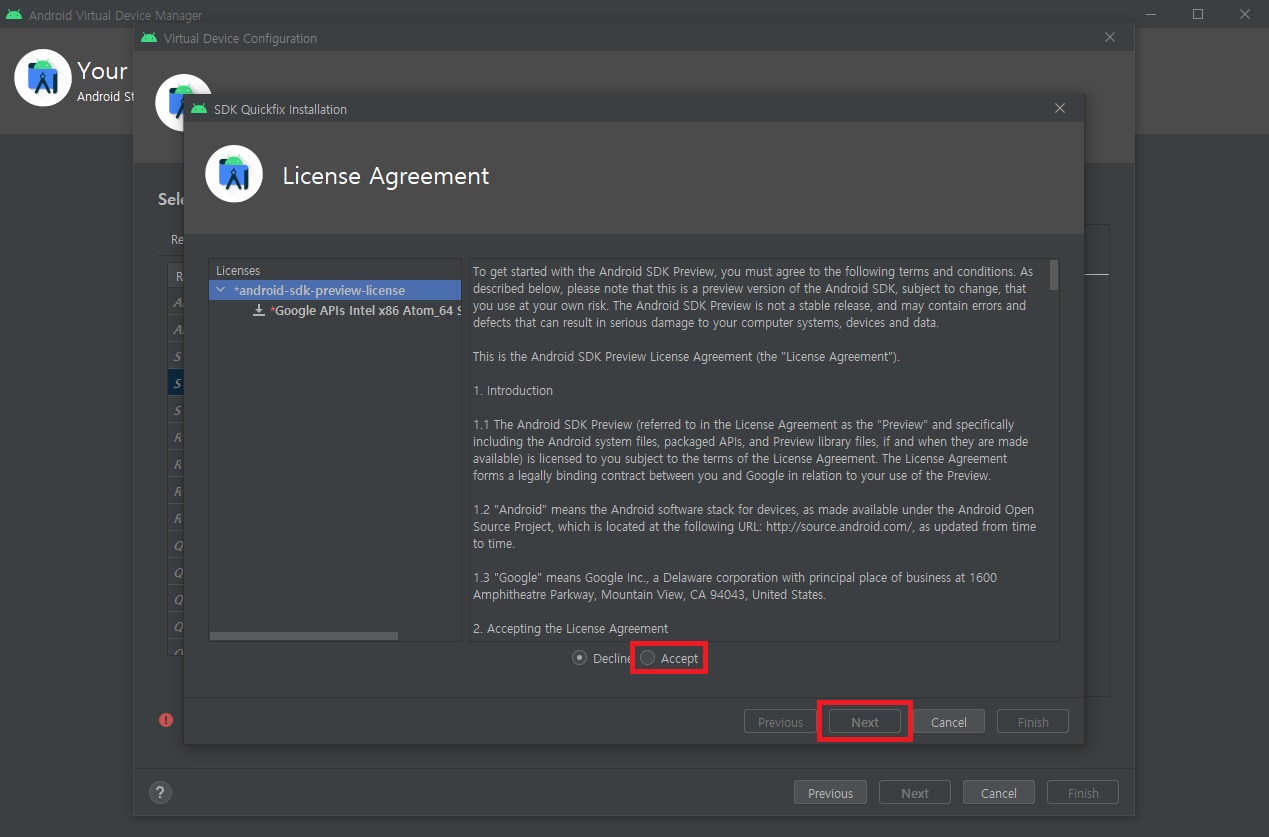Screen dimensions: 1269x837
Task: Close the Virtual Device Configuration window
Action: coord(1110,38)
